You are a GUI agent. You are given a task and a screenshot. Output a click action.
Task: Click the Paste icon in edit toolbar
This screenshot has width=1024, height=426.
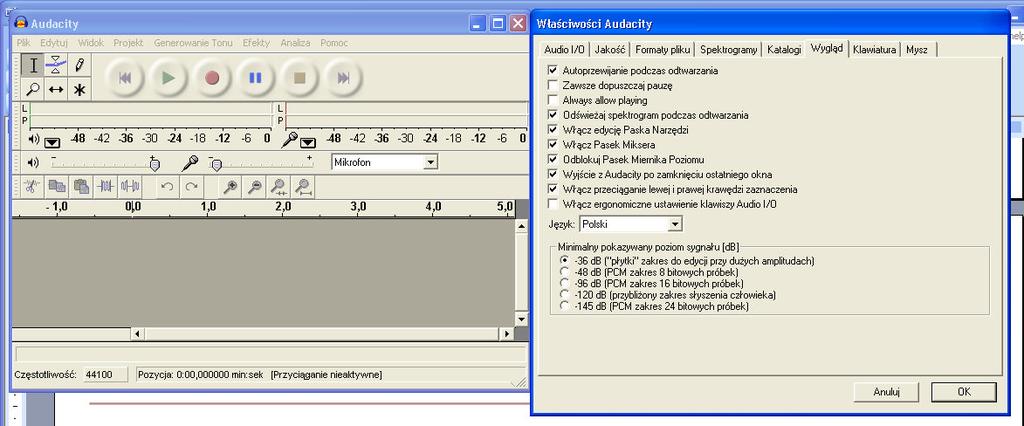[x=81, y=187]
